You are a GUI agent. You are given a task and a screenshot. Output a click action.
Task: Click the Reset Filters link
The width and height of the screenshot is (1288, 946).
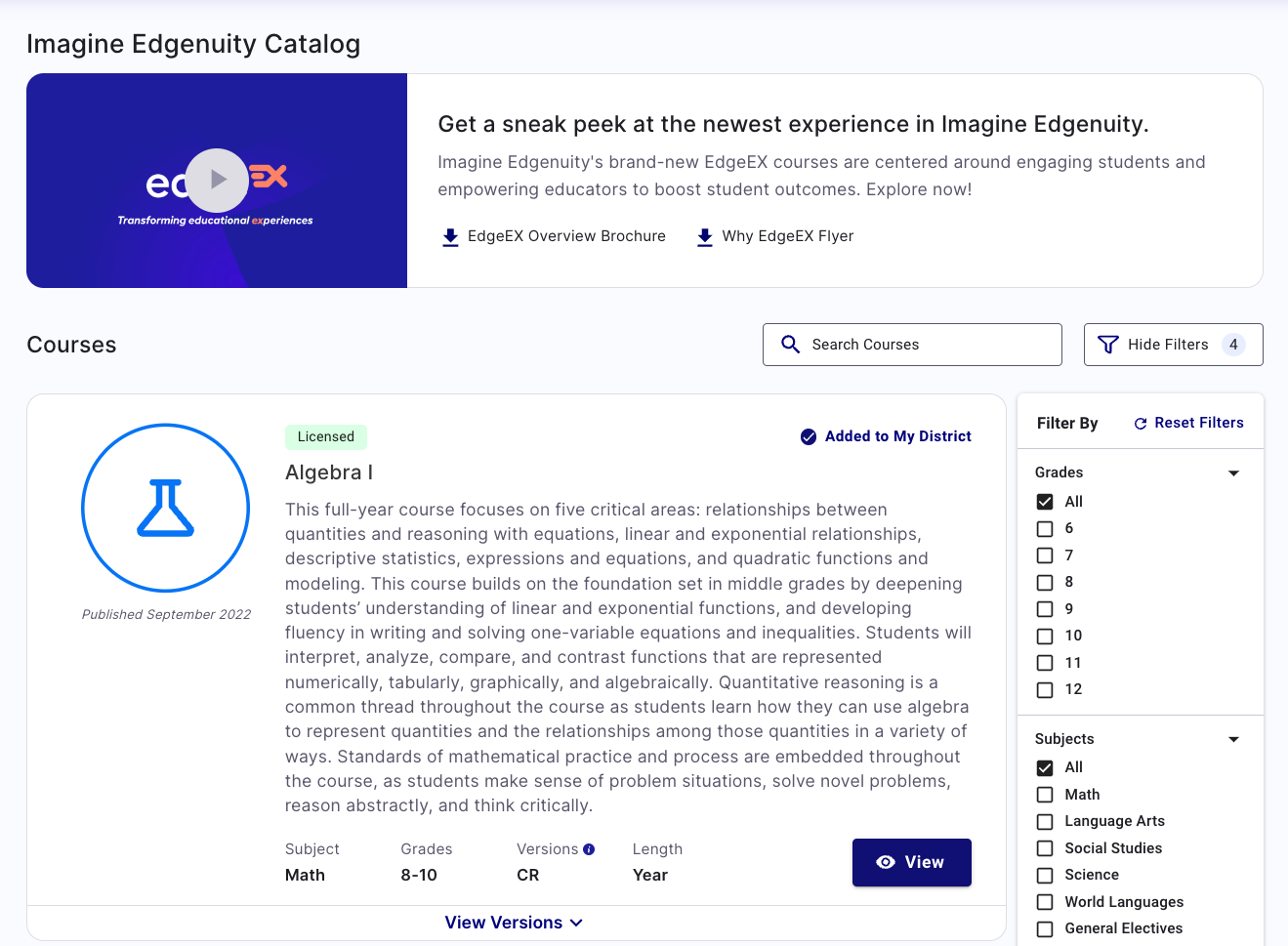pyautogui.click(x=1198, y=422)
